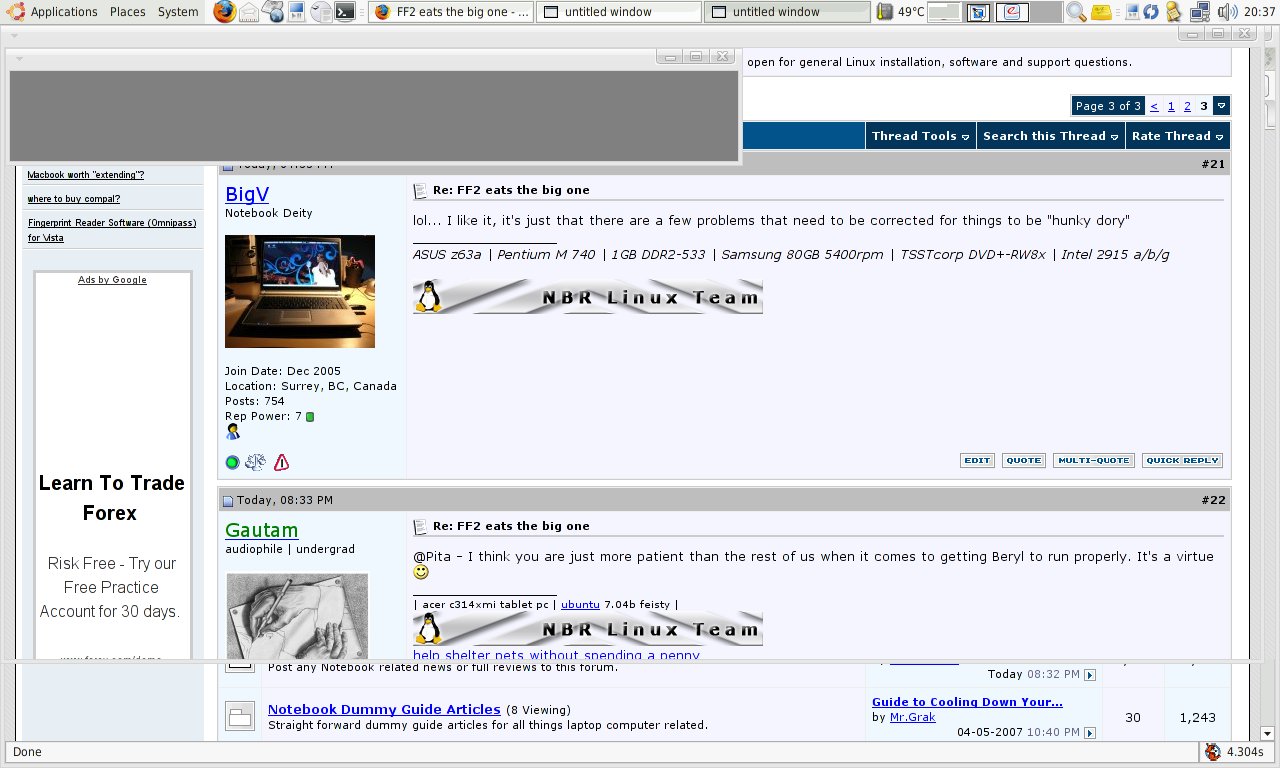
Task: Click the Ubuntu logo in the Applications menu
Action: [x=14, y=12]
